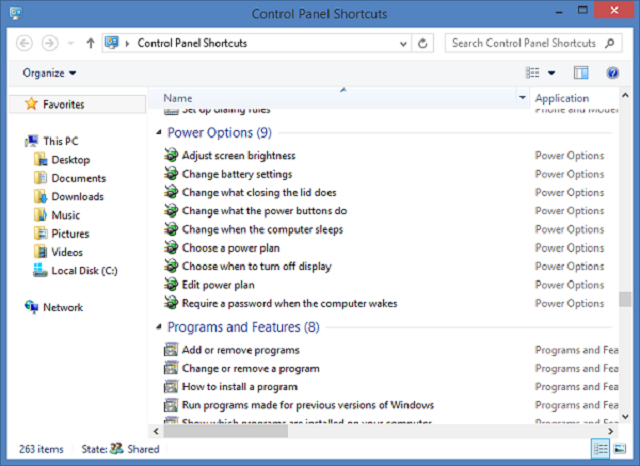The height and width of the screenshot is (466, 640).
Task: Open the Downloads folder in sidebar
Action: (x=77, y=197)
